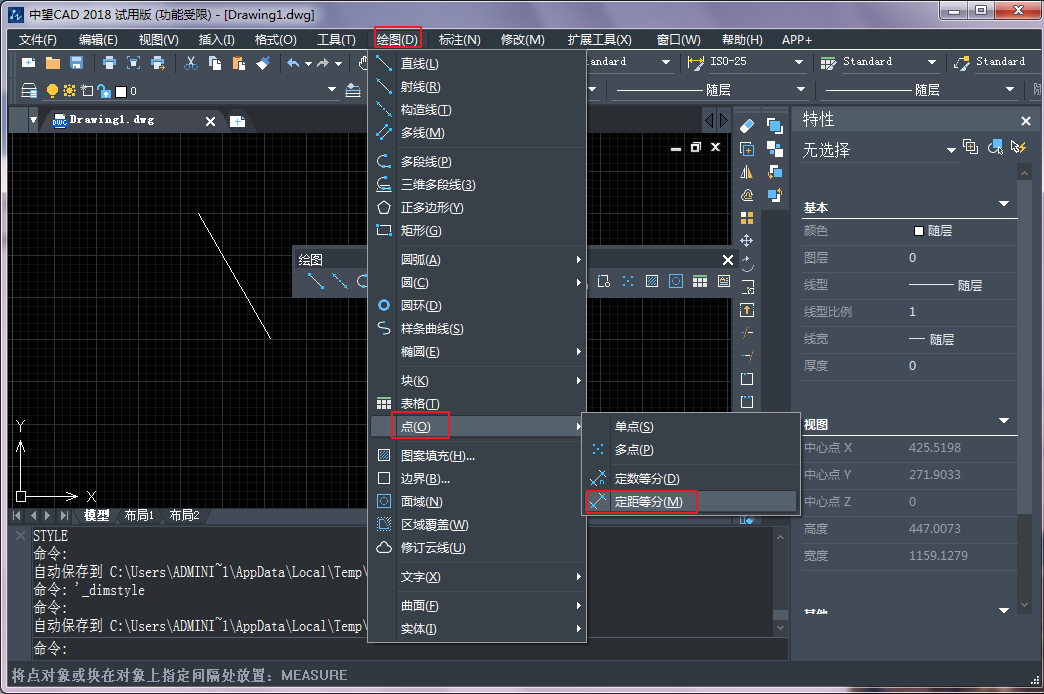
Task: Click the Save drawing icon
Action: [x=76, y=61]
